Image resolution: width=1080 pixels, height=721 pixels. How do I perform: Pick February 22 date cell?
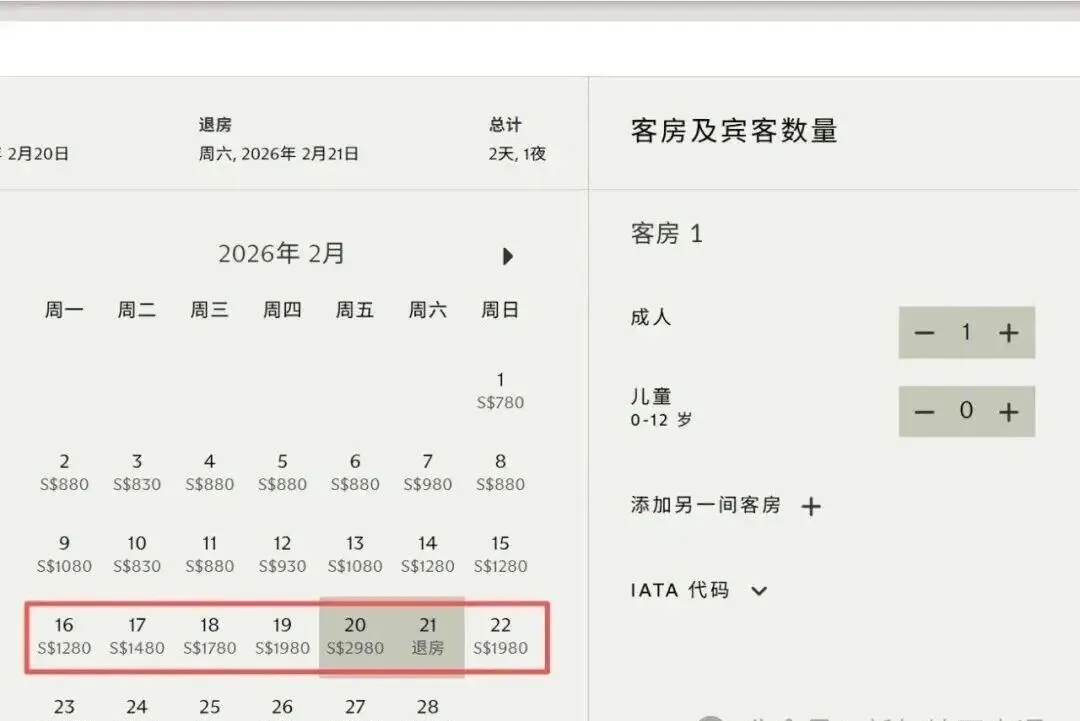click(x=500, y=636)
